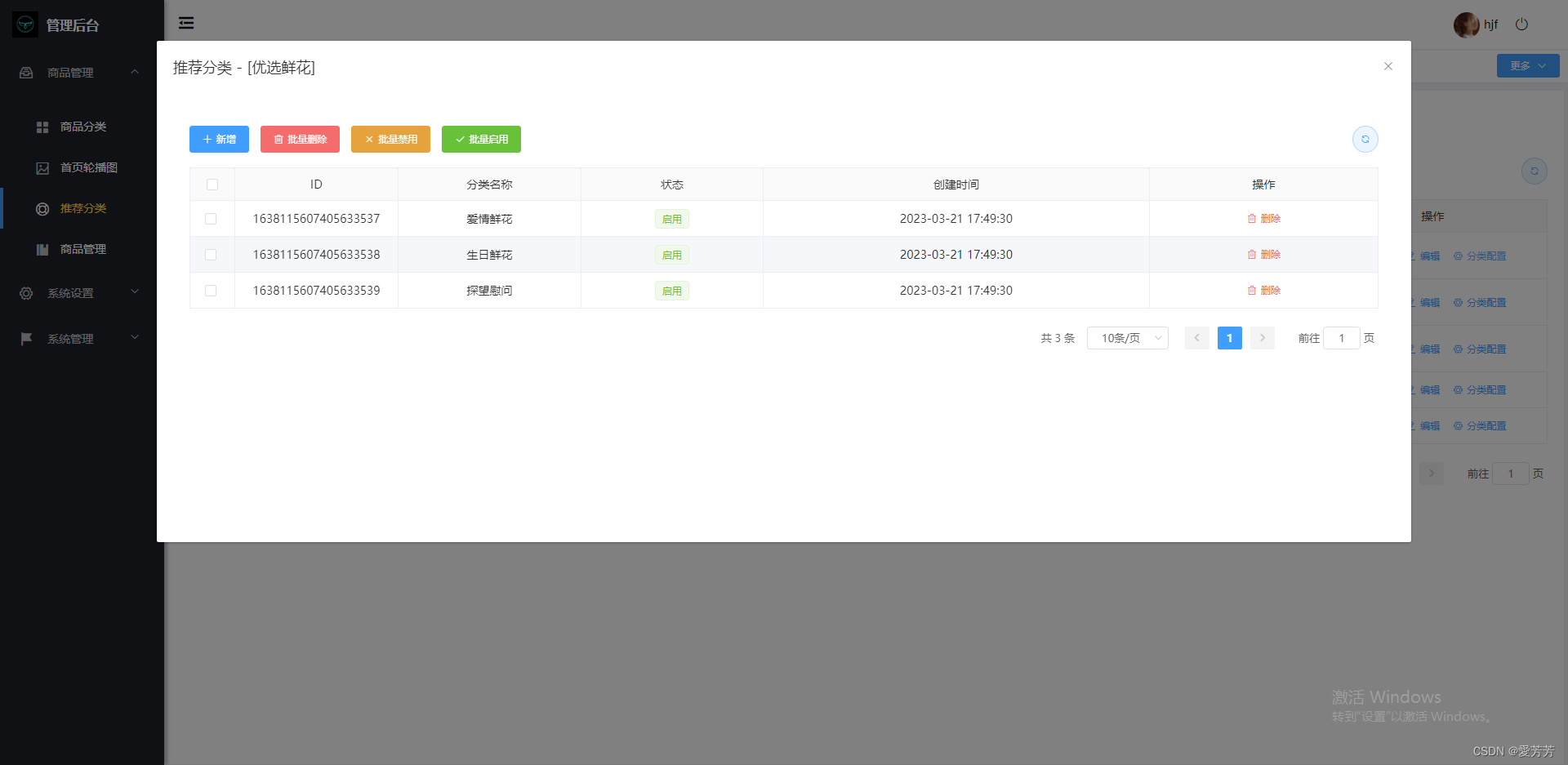Image resolution: width=1568 pixels, height=765 pixels.
Task: Delete the 生日鲜花 category row
Action: (1263, 255)
